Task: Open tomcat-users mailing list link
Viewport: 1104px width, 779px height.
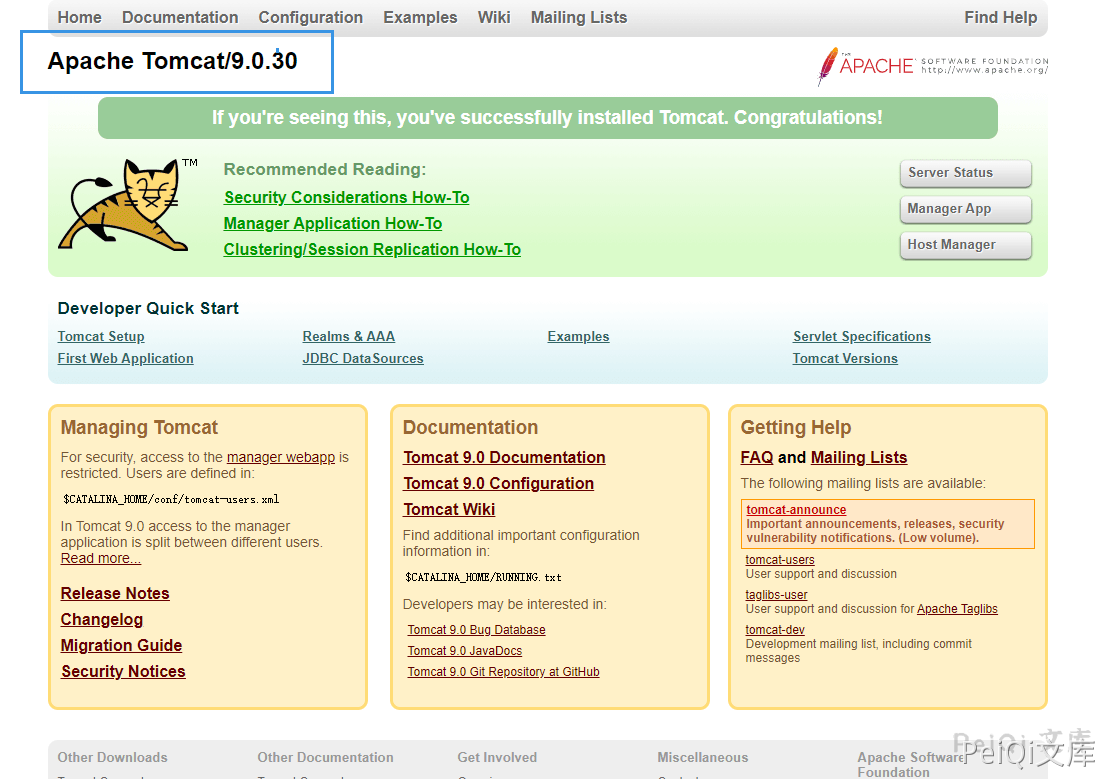Action: (780, 560)
